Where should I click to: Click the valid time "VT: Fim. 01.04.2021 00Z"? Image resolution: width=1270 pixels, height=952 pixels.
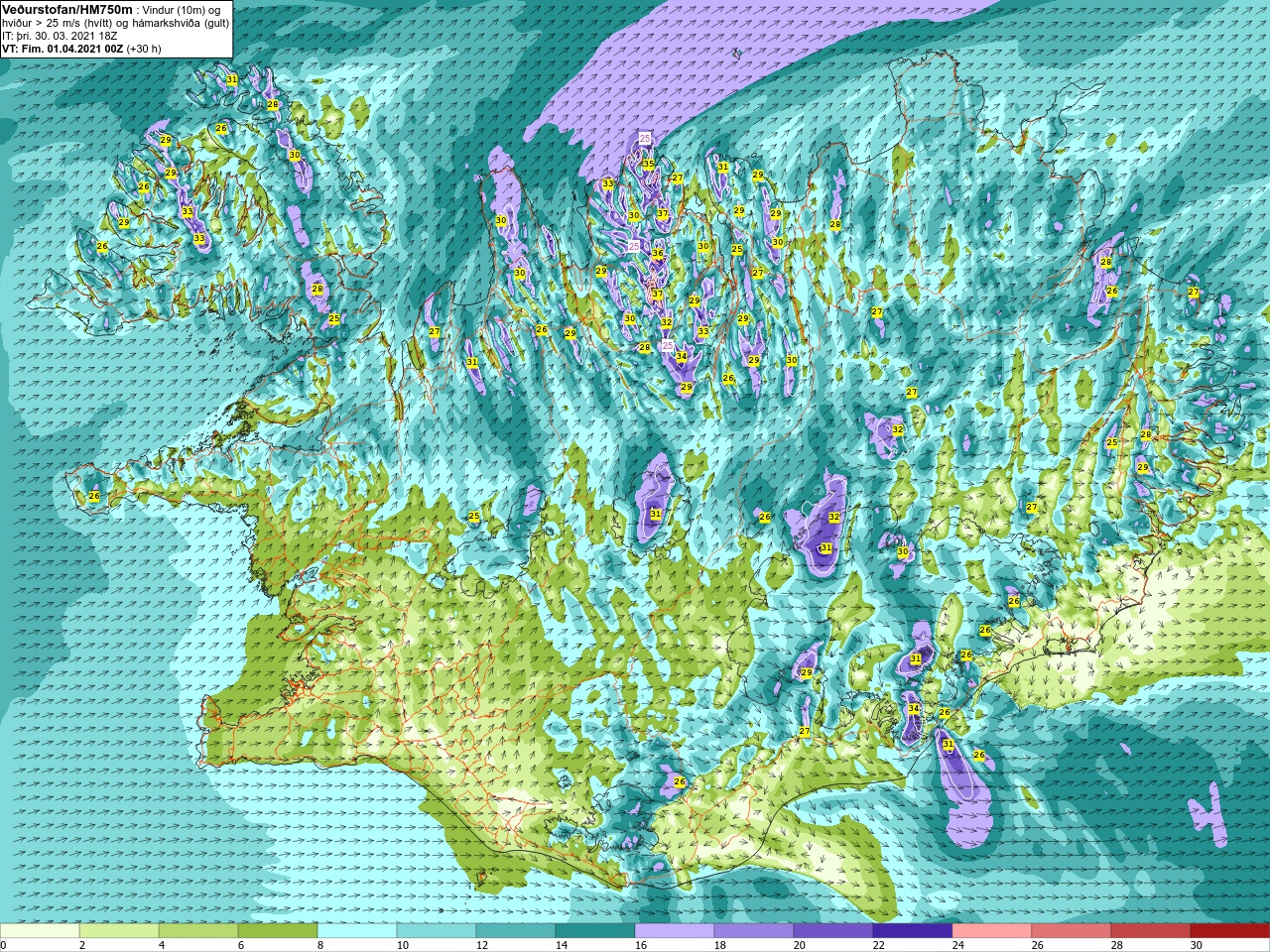point(62,49)
